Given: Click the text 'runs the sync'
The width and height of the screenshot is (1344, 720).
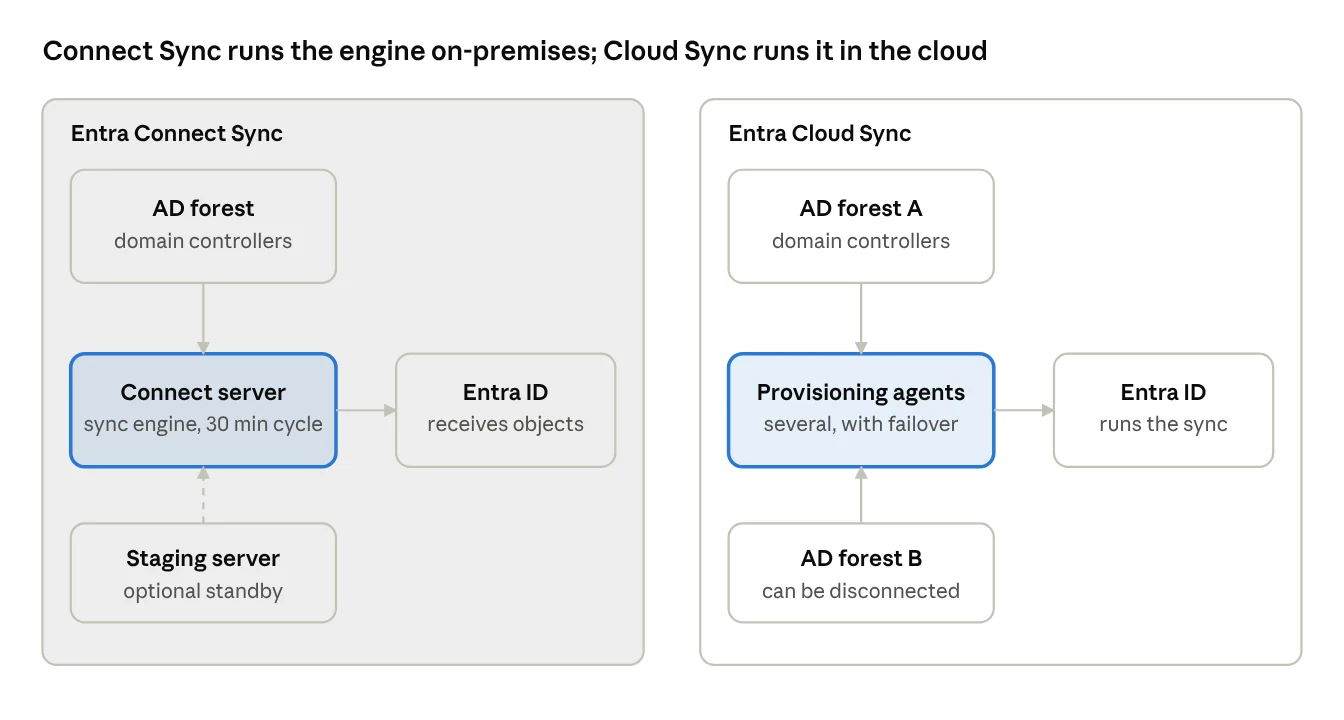Looking at the screenshot, I should [1164, 424].
